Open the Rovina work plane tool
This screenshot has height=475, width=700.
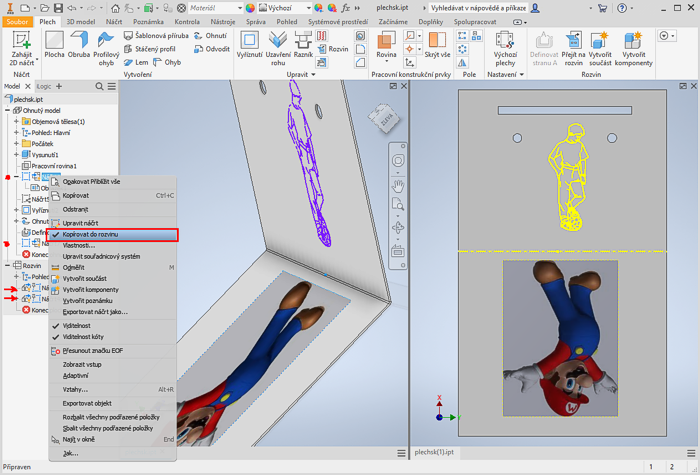[386, 45]
